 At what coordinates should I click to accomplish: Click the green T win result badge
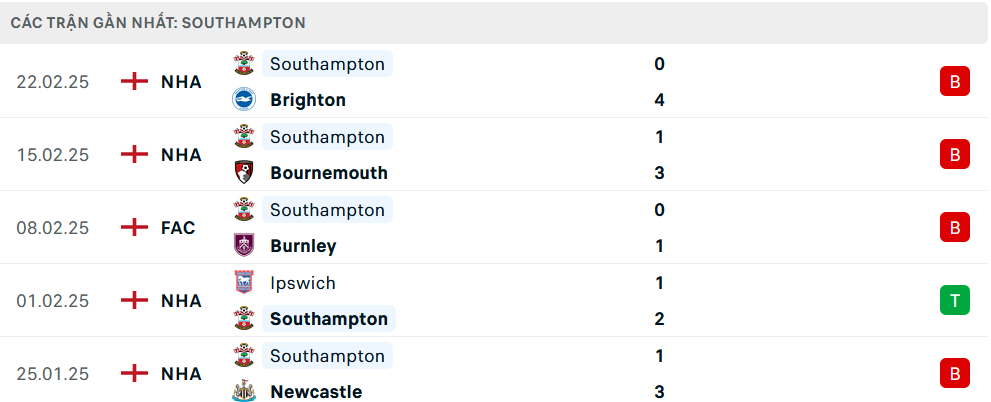coord(954,300)
